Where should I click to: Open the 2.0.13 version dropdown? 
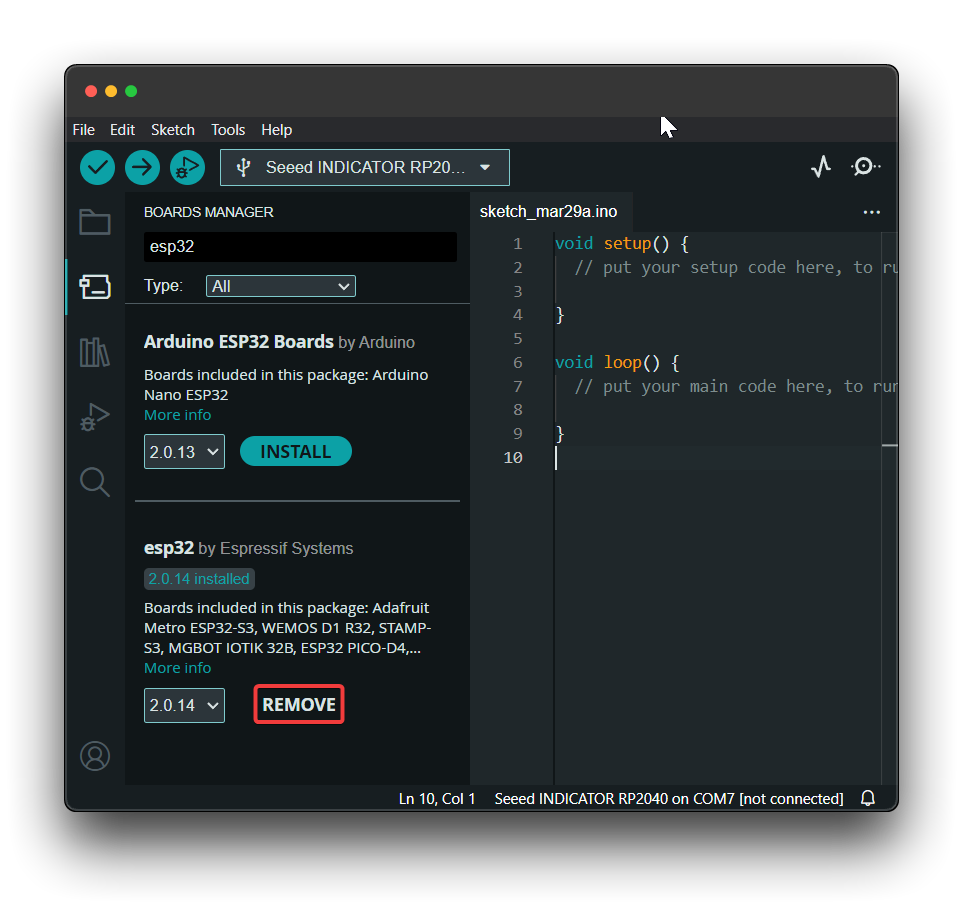(x=184, y=452)
